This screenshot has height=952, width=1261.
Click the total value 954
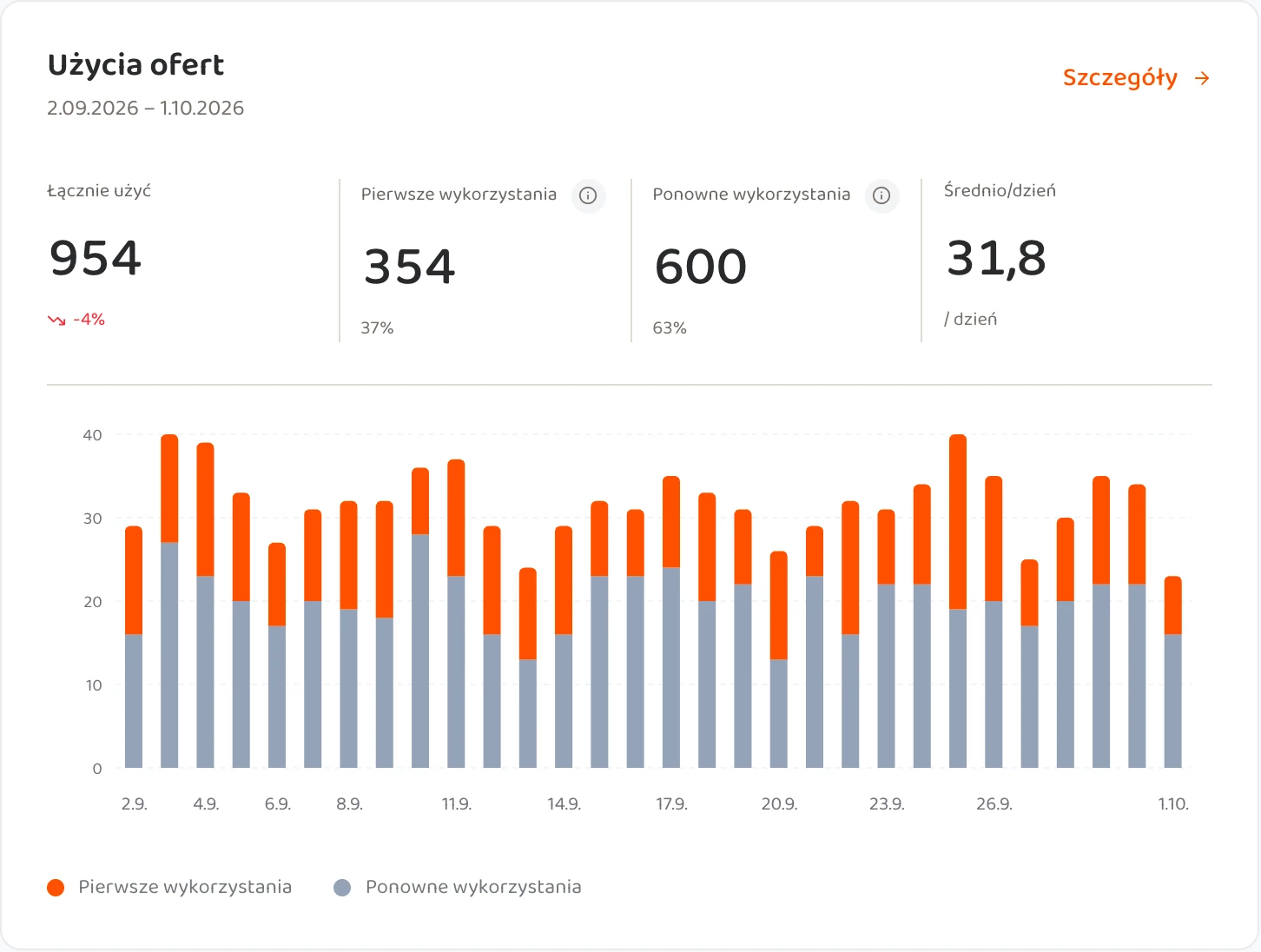[x=96, y=258]
